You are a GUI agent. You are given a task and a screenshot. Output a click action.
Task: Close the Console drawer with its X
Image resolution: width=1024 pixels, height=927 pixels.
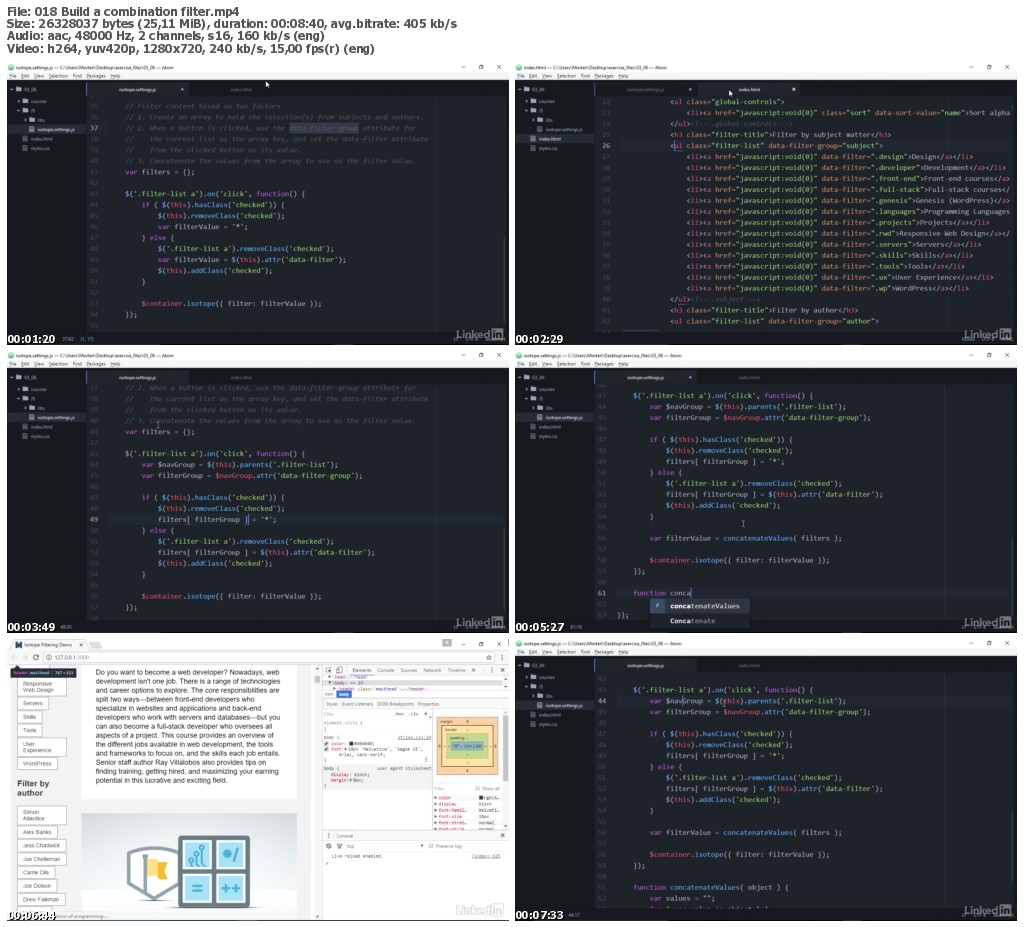click(x=502, y=836)
